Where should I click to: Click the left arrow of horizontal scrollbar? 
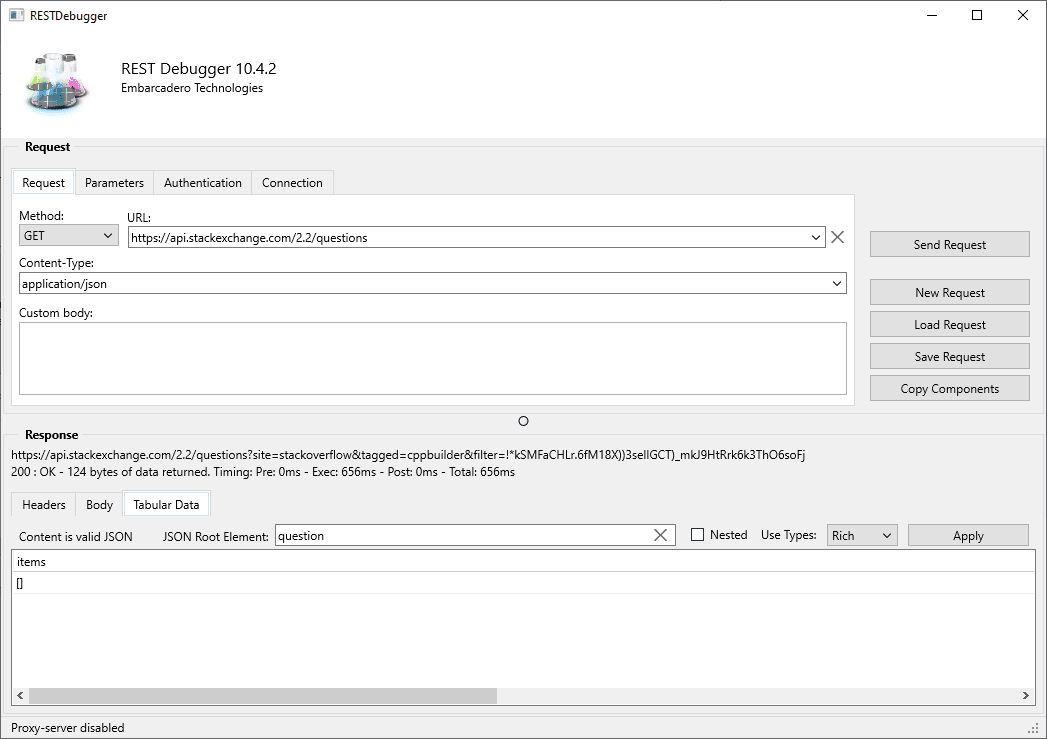click(x=20, y=696)
